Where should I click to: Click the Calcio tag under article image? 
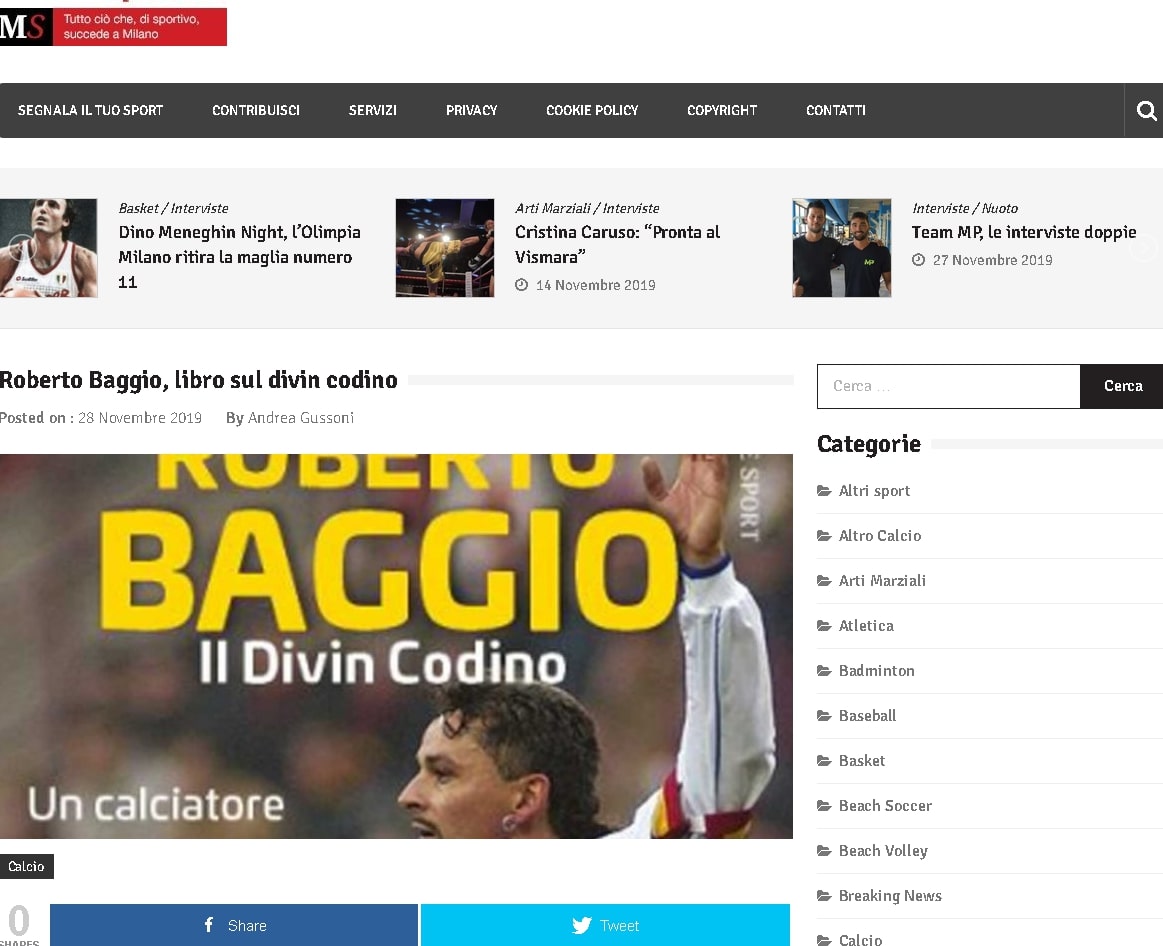pos(26,866)
